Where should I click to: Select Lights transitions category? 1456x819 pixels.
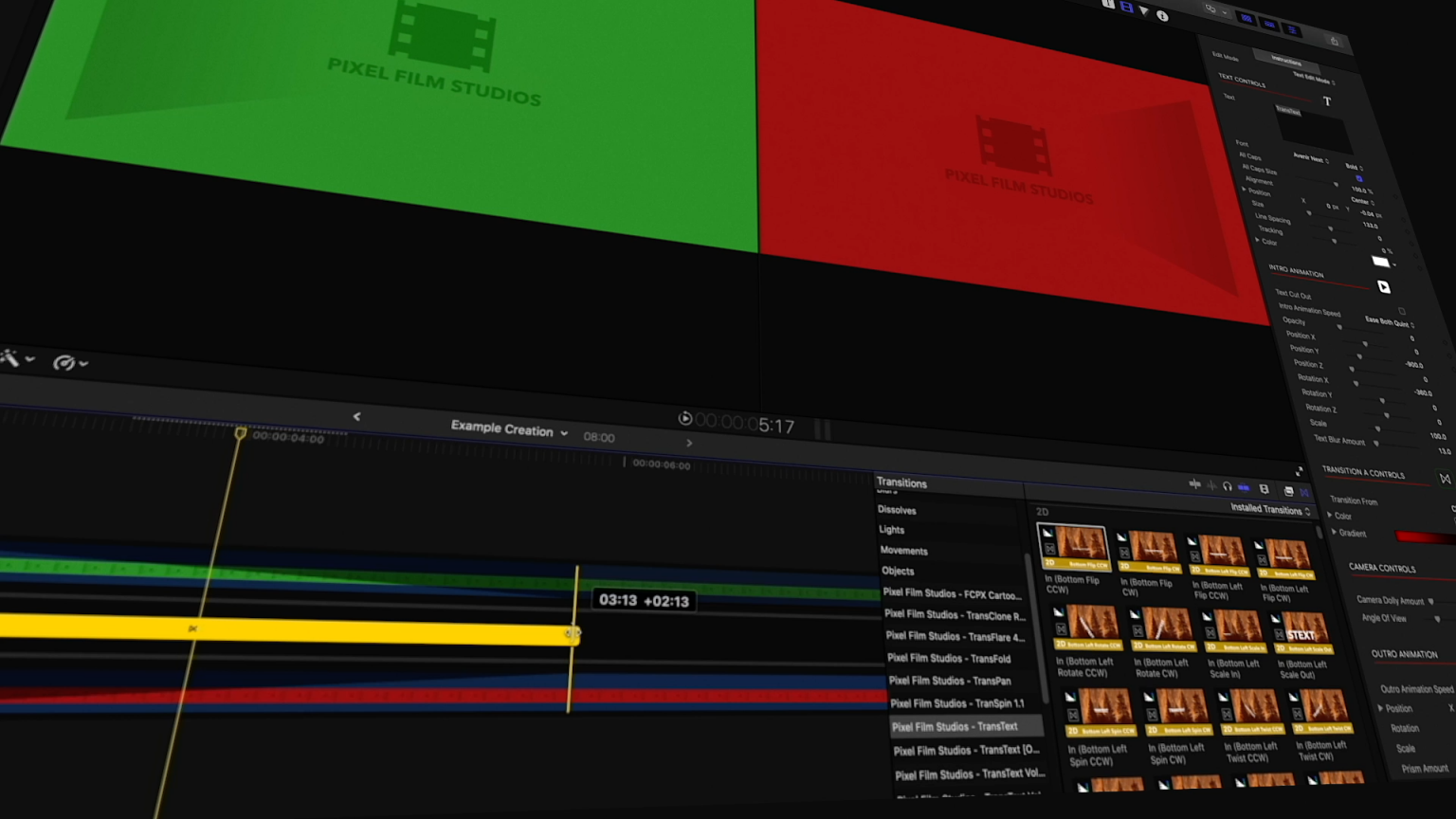pos(891,530)
